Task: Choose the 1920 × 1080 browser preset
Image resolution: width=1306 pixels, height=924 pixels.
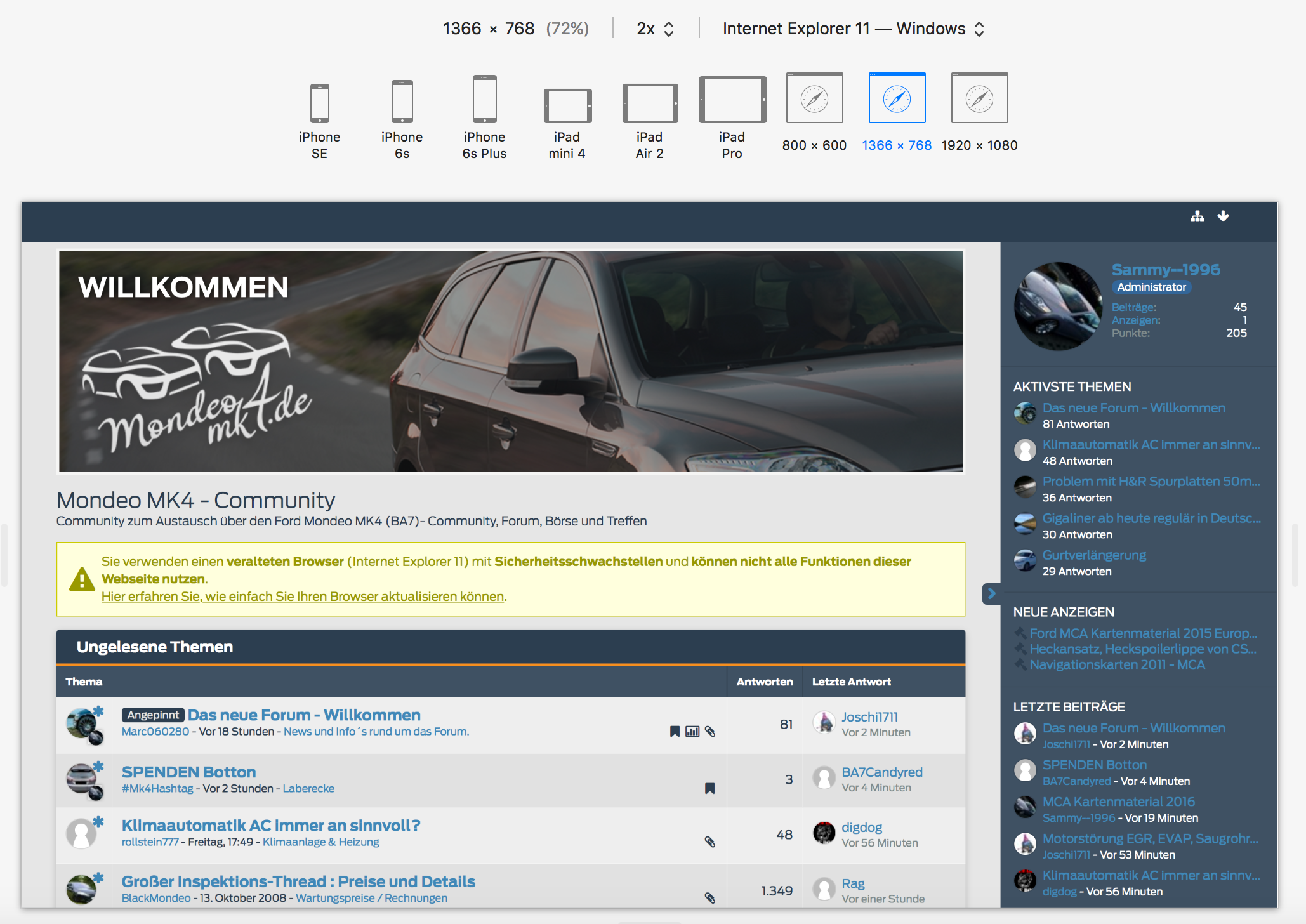Action: point(979,98)
